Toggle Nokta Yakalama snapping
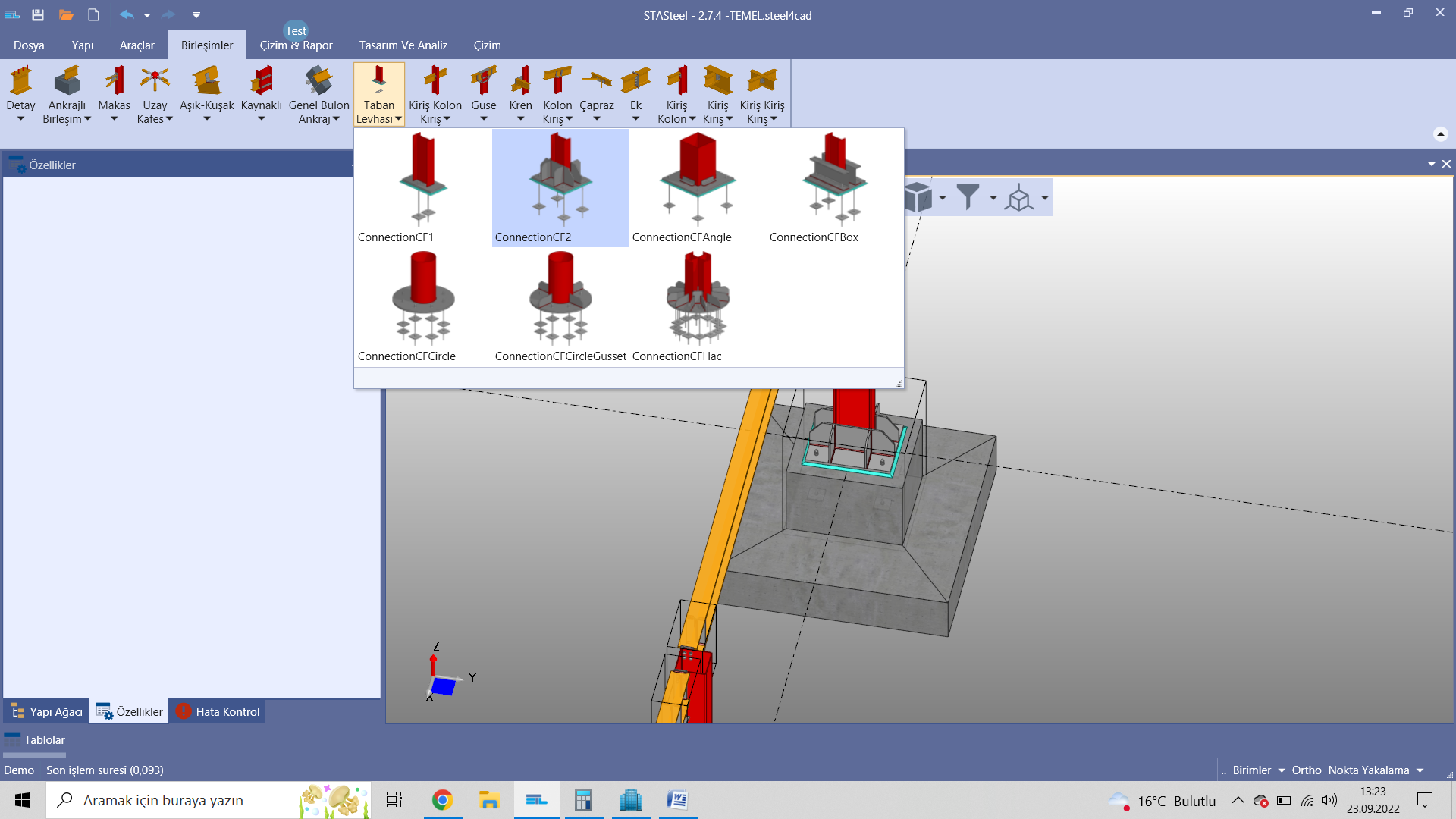The height and width of the screenshot is (819, 1456). 1368,770
